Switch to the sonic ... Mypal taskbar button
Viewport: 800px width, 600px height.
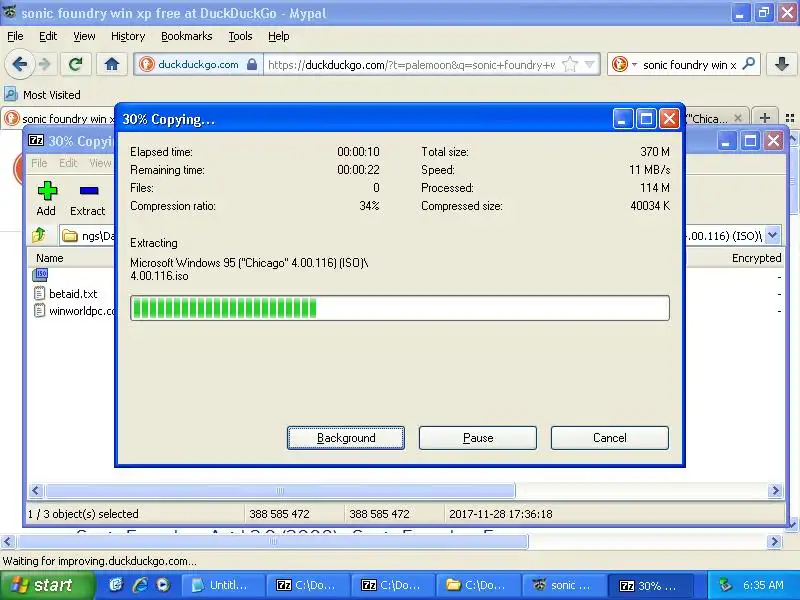pyautogui.click(x=563, y=585)
